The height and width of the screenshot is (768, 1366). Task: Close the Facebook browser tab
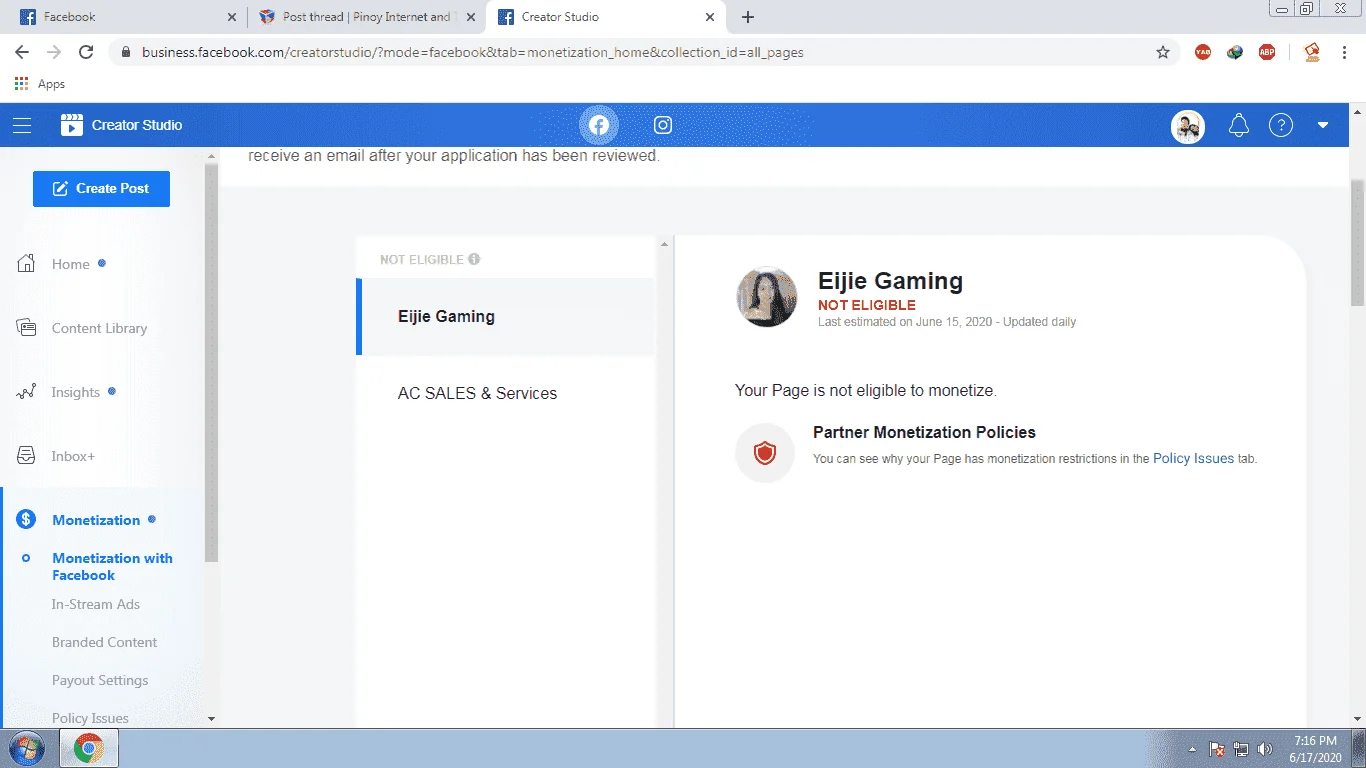tap(232, 17)
